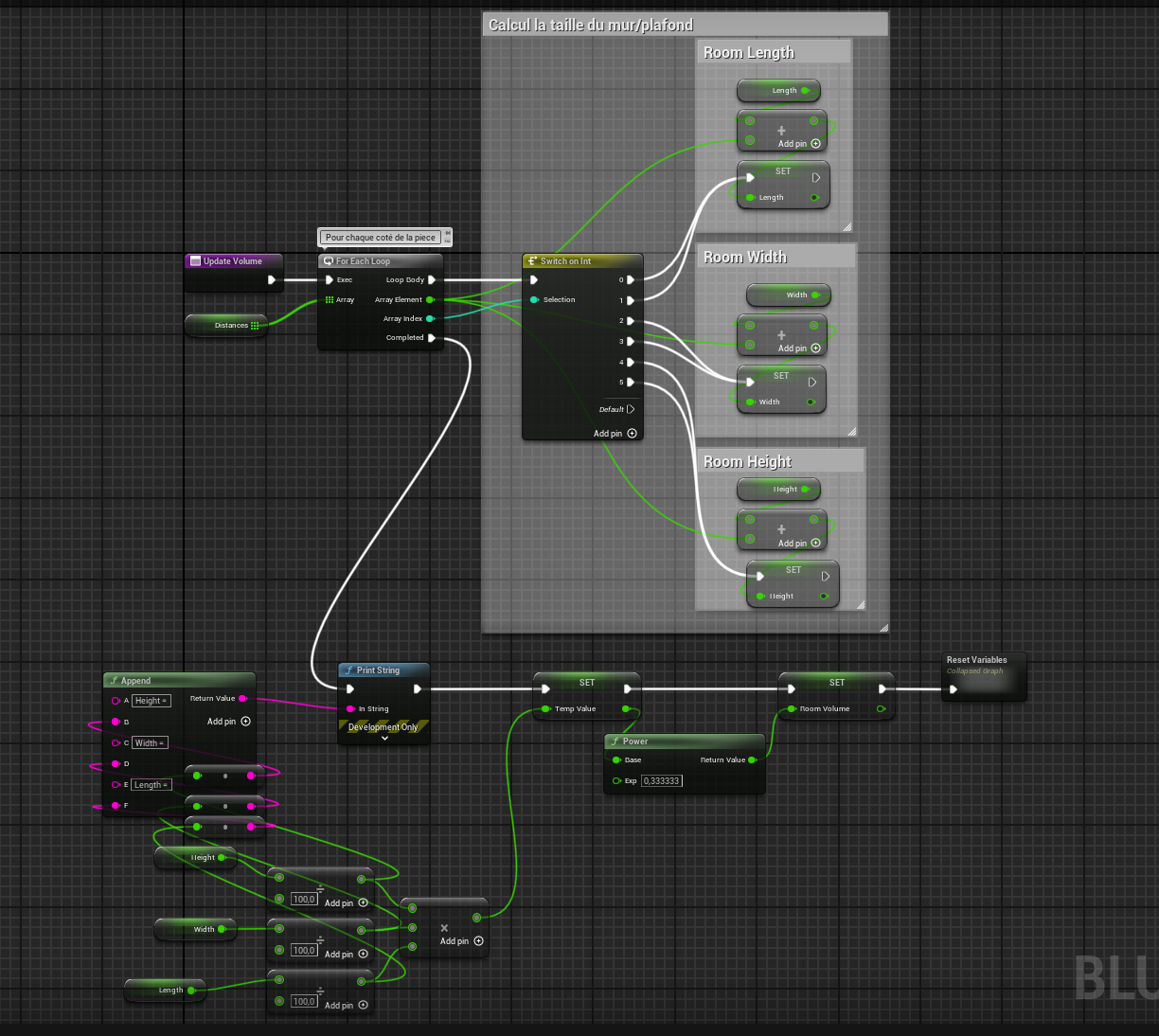
Task: Click the Append node's function icon
Action: [114, 681]
